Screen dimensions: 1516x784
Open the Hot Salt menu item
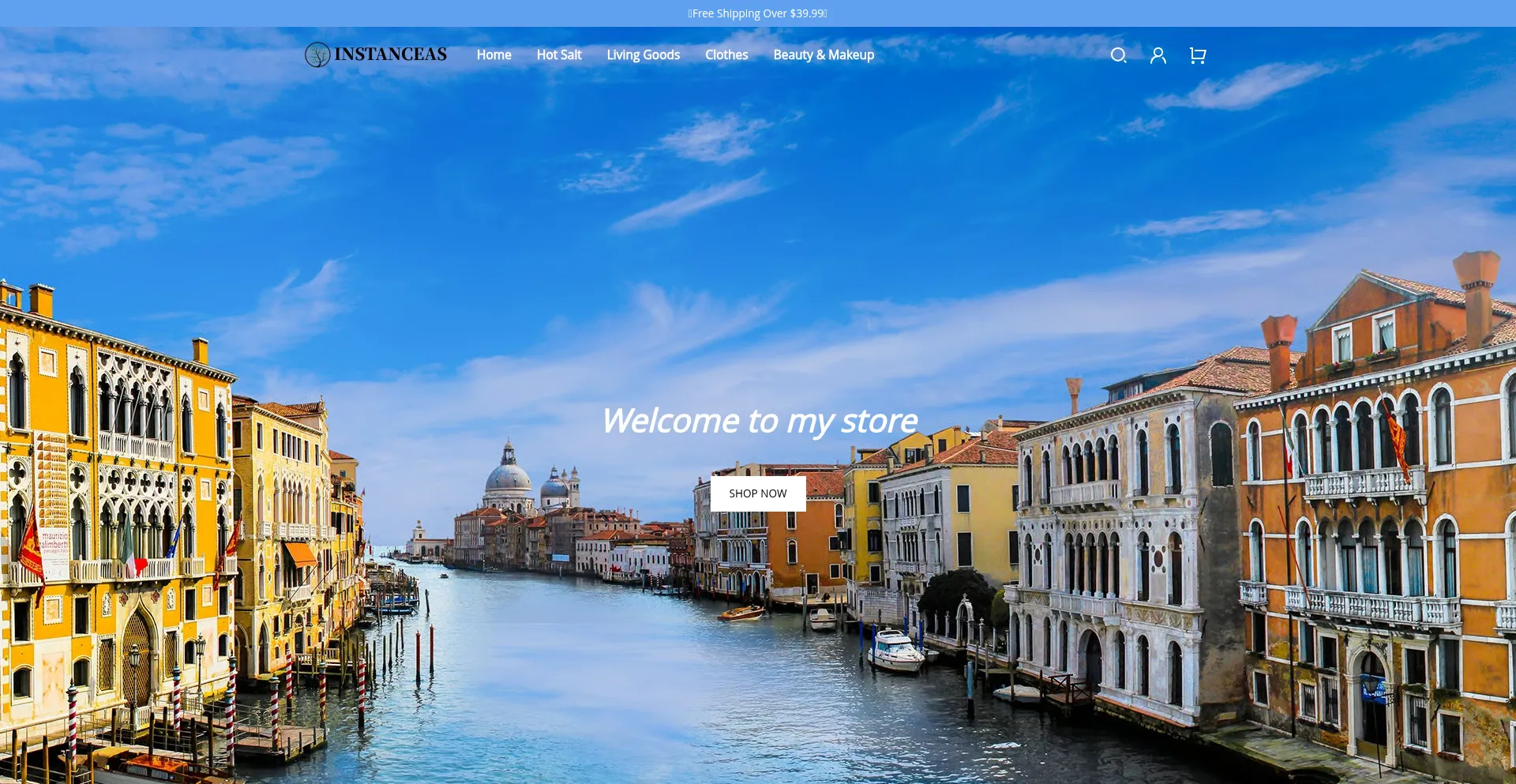click(x=558, y=55)
